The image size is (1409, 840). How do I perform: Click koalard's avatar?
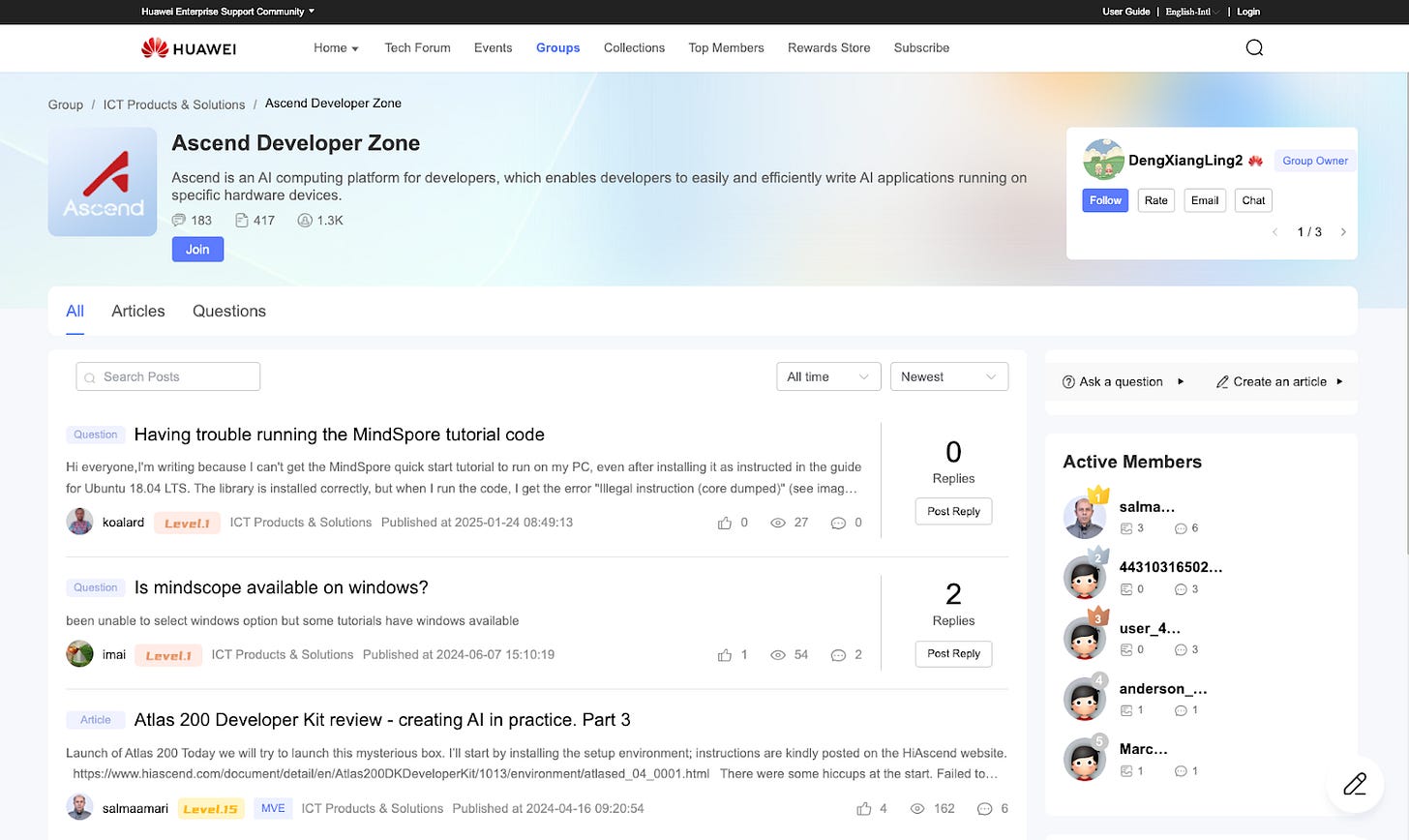tap(79, 522)
